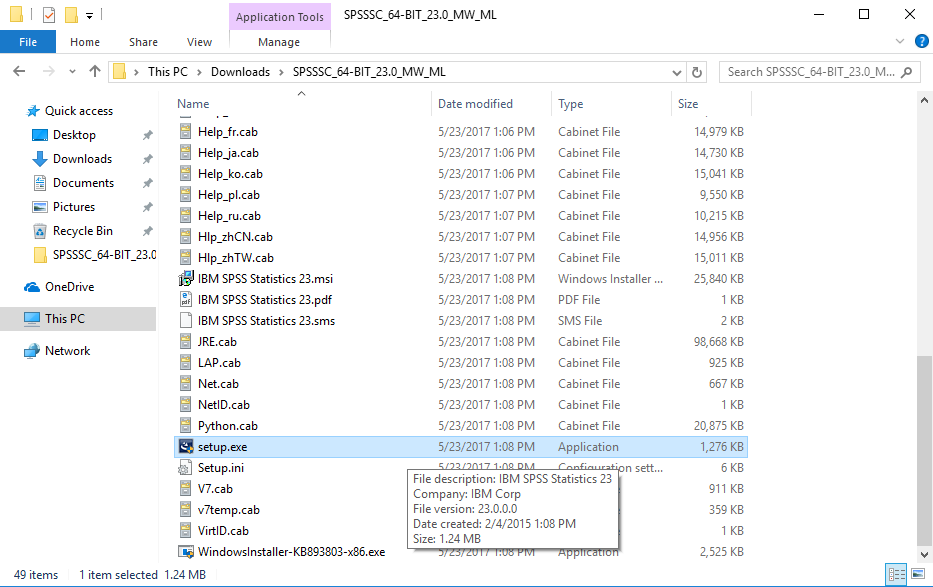933x587 pixels.
Task: Select the IBM SPSS Statistics 23.pdf file icon
Action: 186,299
